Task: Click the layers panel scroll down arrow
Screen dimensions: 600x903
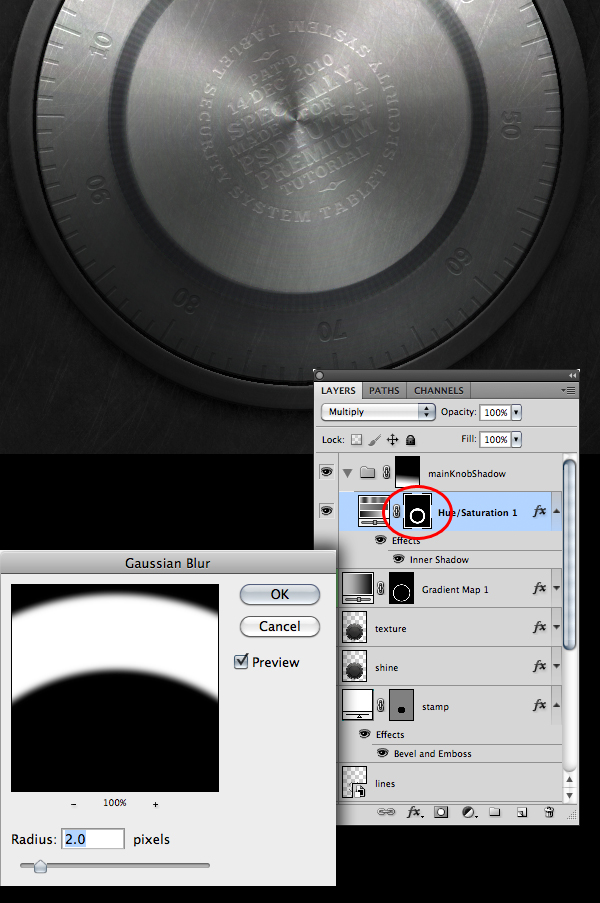Action: [x=569, y=795]
